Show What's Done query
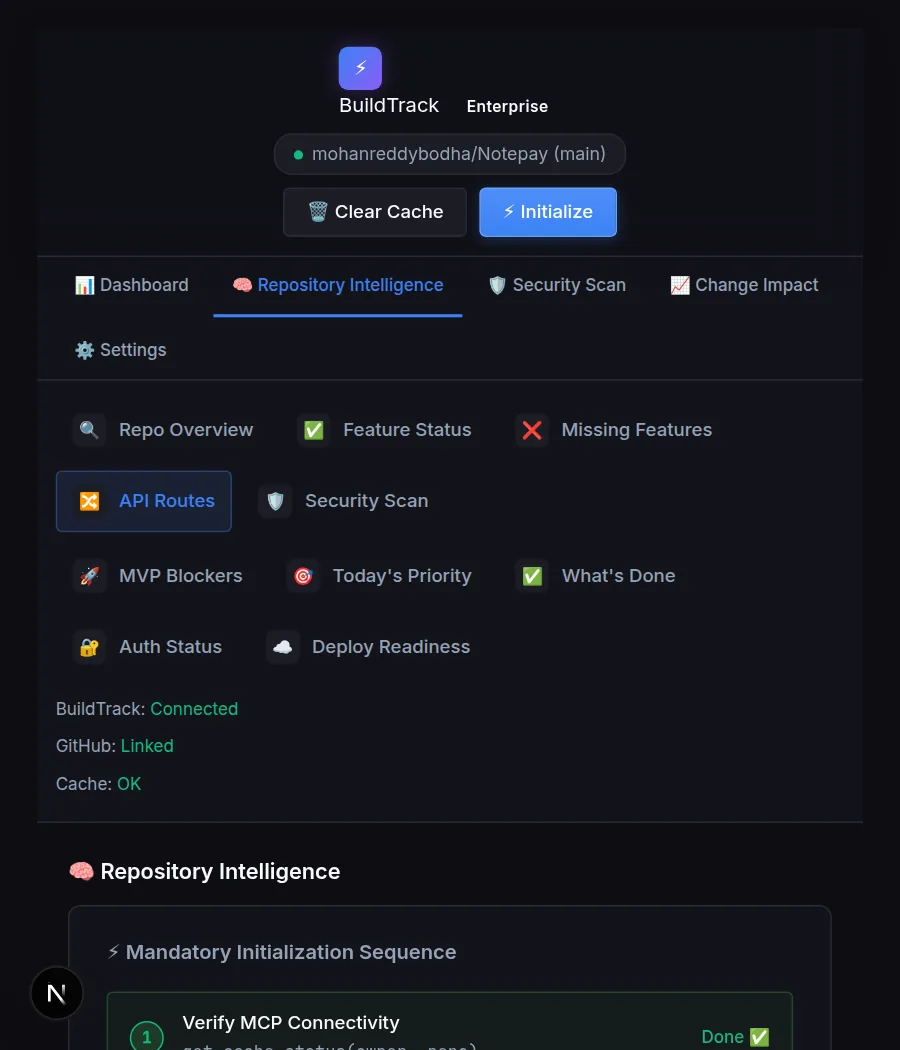The image size is (900, 1050). pyautogui.click(x=596, y=576)
